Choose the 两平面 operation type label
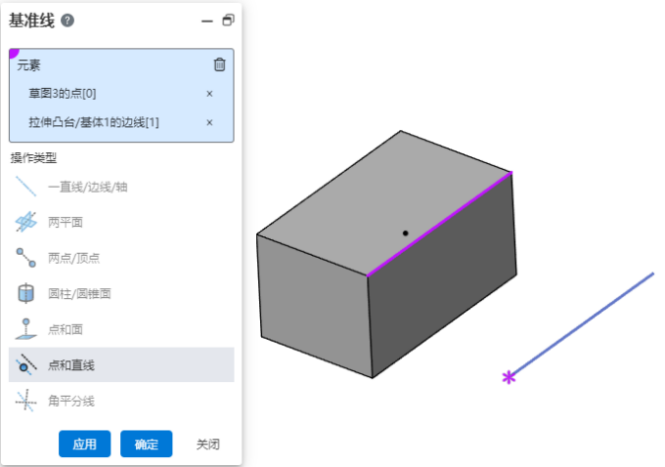Image resolution: width=665 pixels, height=467 pixels. [65, 222]
